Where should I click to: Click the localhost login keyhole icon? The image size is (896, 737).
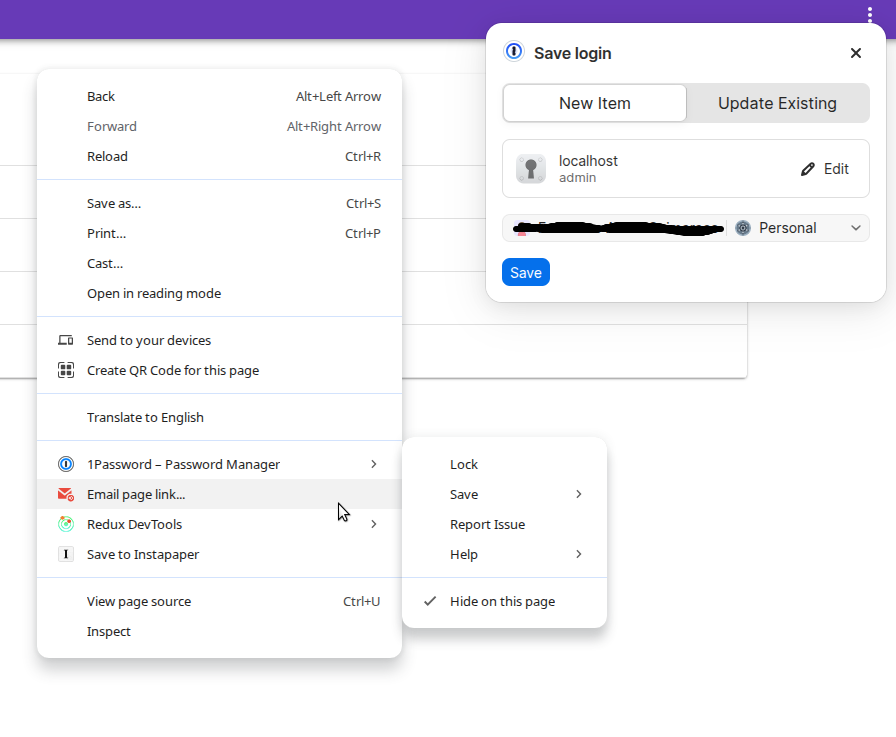pyautogui.click(x=531, y=169)
